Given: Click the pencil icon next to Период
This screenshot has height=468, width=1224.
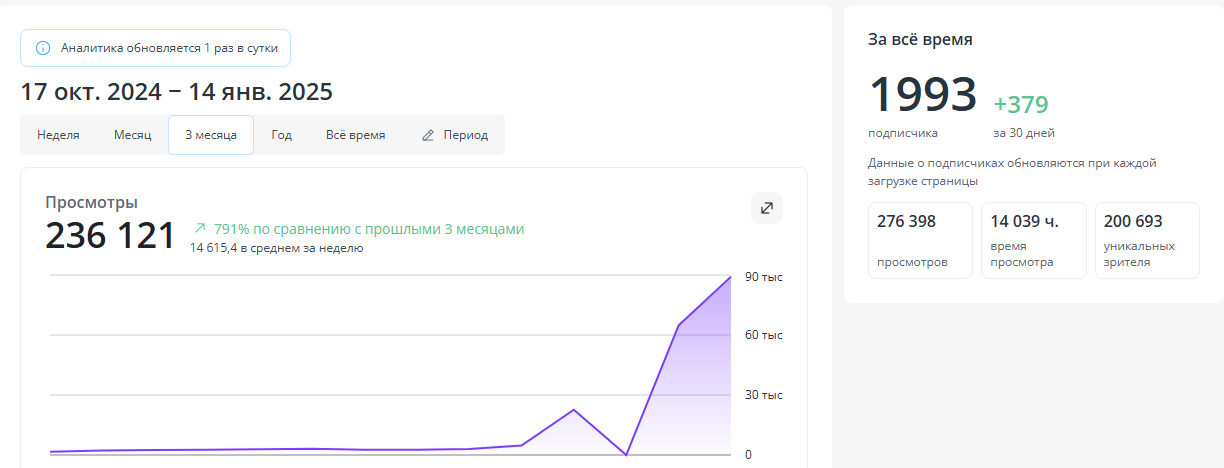Looking at the screenshot, I should tap(428, 135).
